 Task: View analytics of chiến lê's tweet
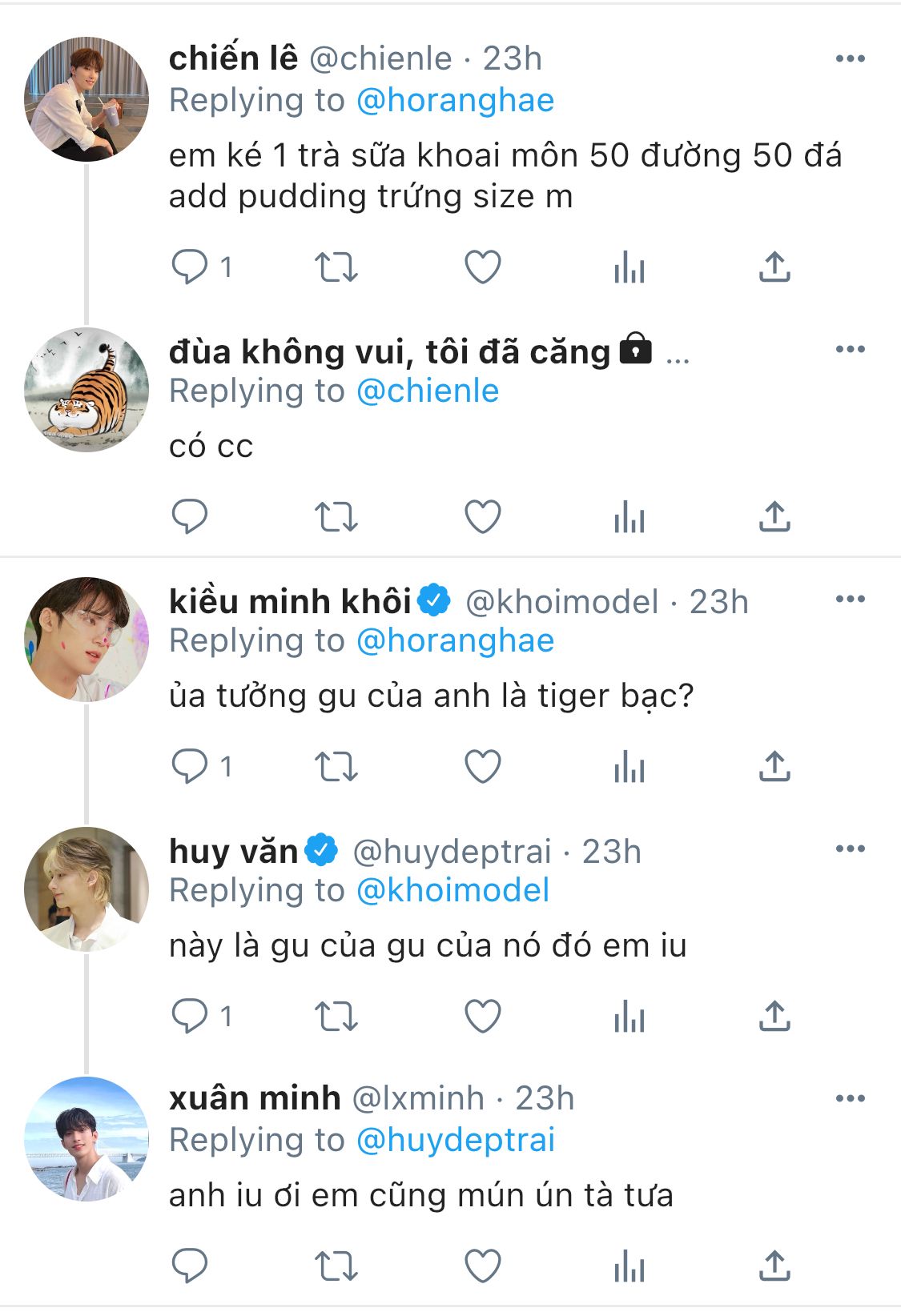(x=629, y=267)
